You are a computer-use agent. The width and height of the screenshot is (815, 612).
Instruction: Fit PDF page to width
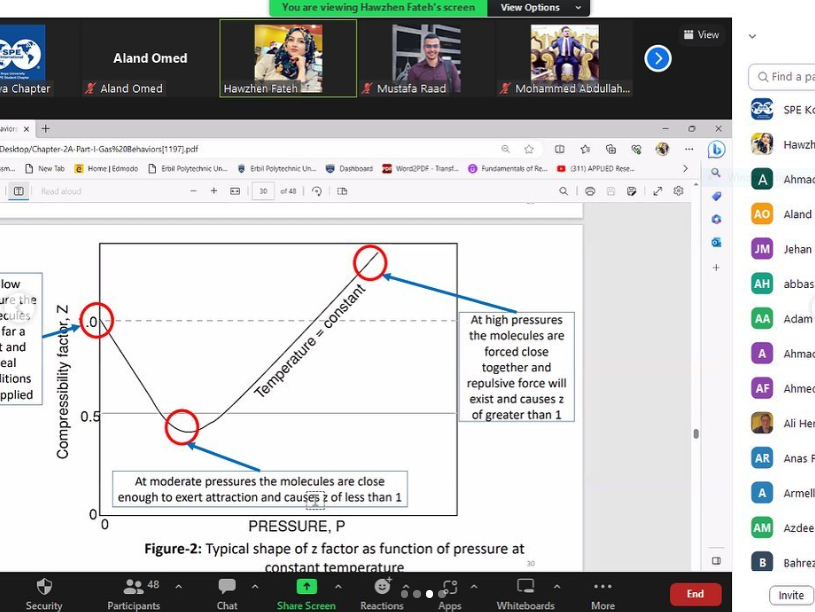coord(235,191)
